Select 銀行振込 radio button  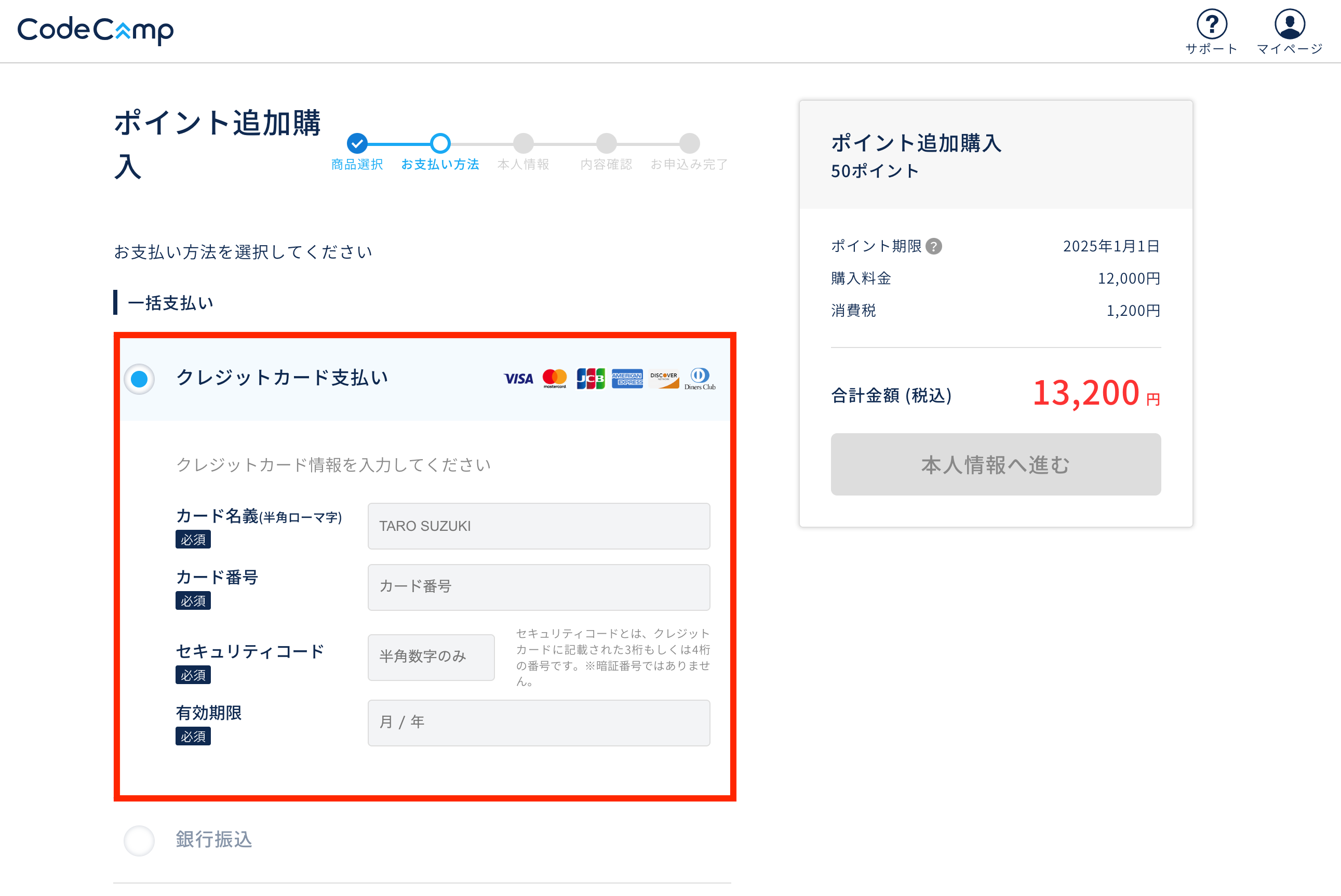[x=139, y=840]
